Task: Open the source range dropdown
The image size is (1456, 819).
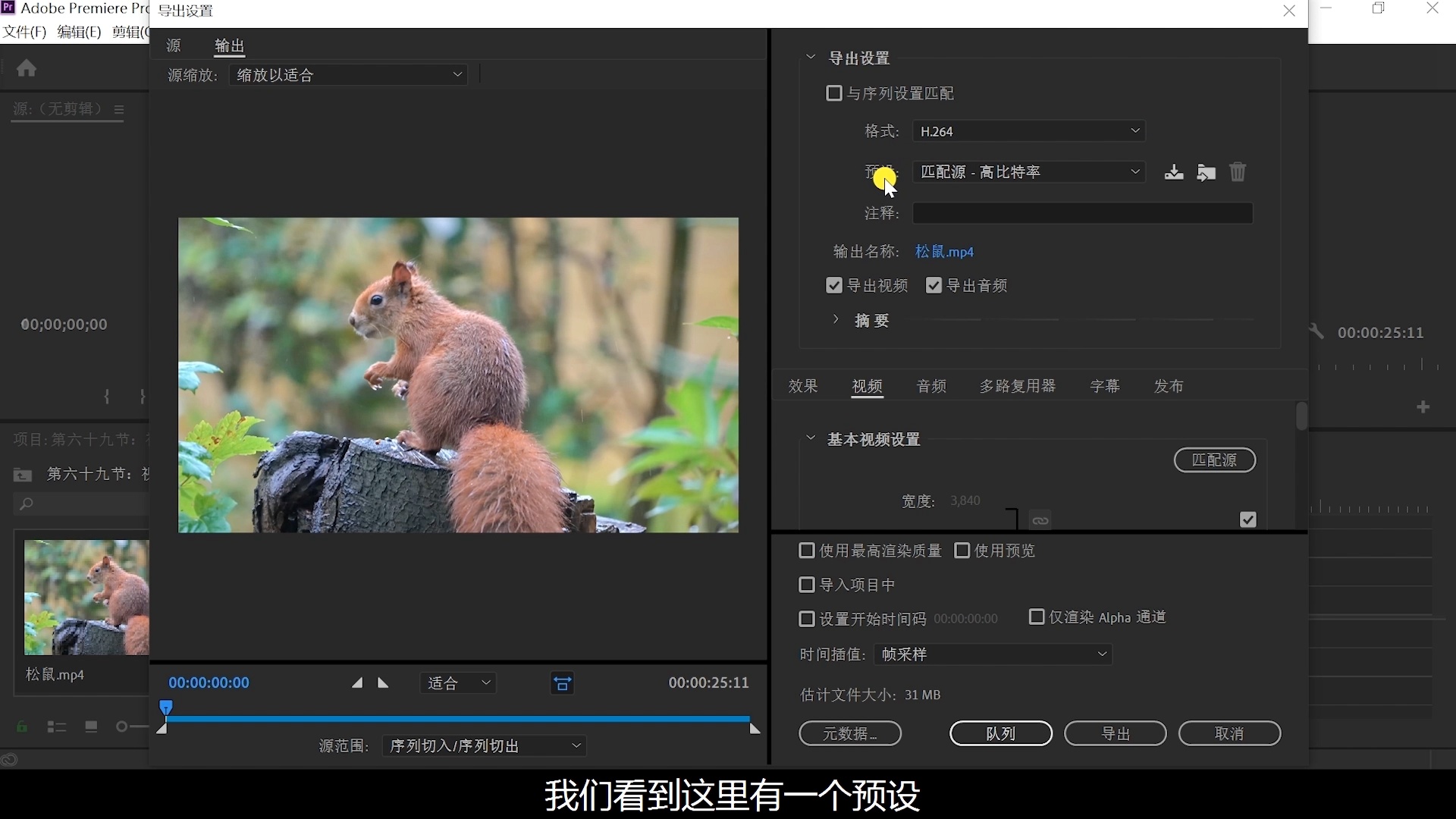Action: [x=485, y=746]
